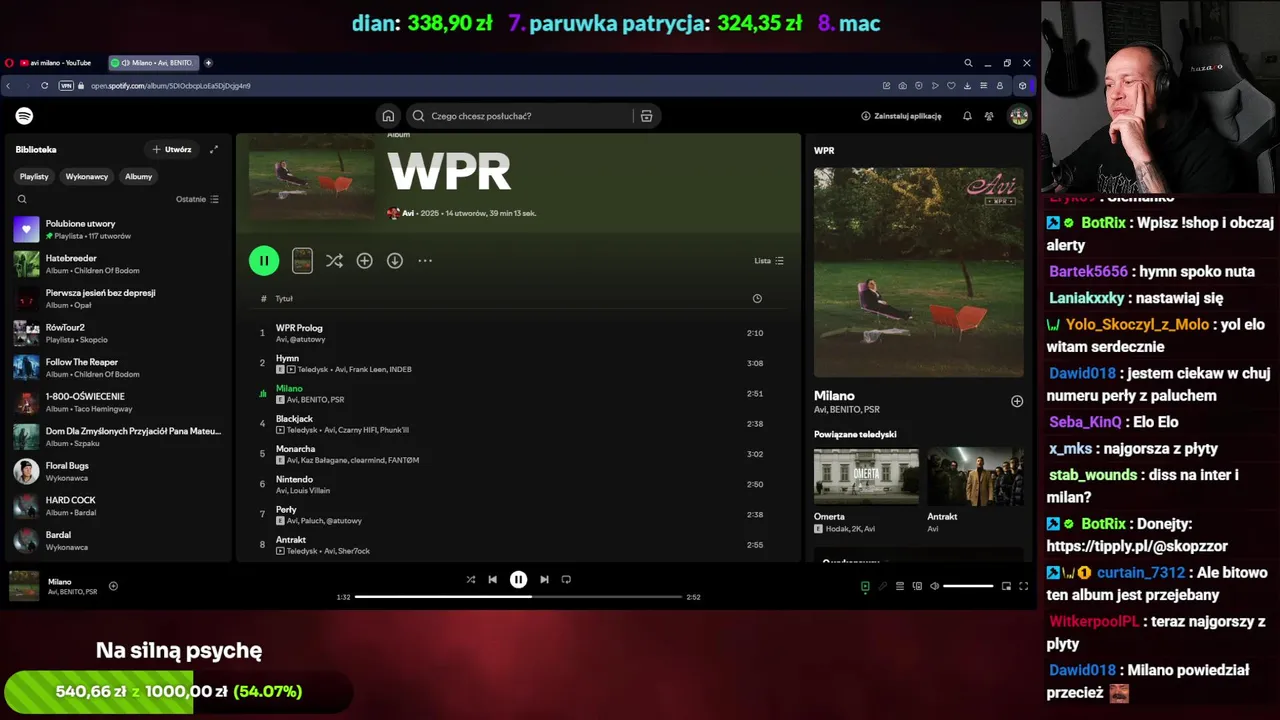Image resolution: width=1280 pixels, height=720 pixels.
Task: Show lyrics microphone icon
Action: point(882,586)
